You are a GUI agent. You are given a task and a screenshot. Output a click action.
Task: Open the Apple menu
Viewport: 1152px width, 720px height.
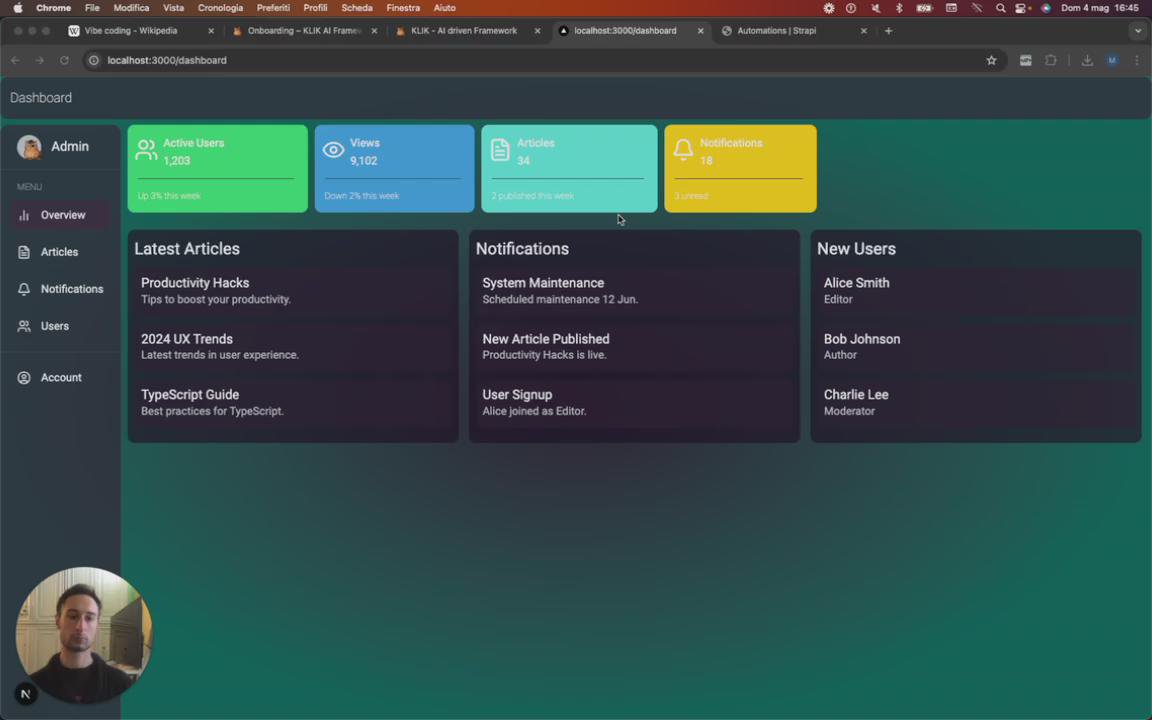tap(18, 8)
